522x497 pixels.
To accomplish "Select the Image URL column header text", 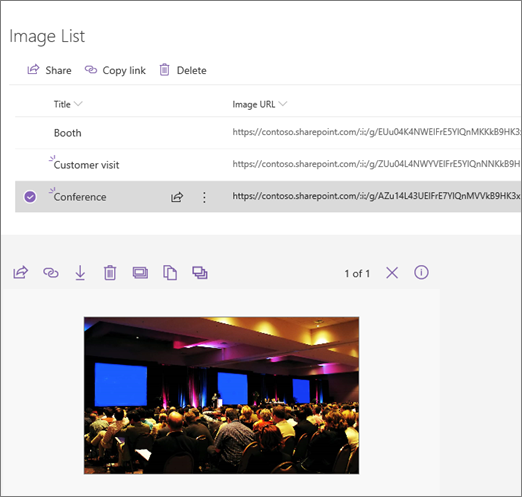I will 254,104.
